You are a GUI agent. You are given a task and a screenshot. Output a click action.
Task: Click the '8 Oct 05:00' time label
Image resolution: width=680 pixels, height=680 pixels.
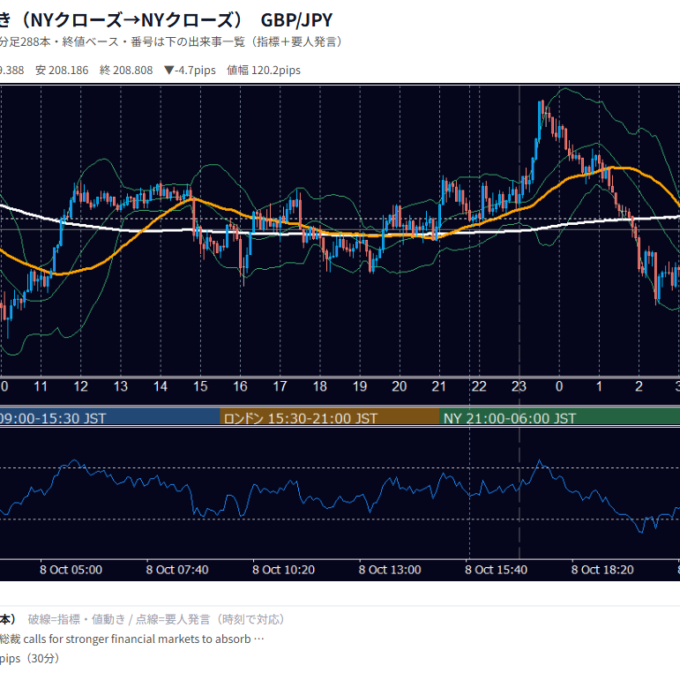71,570
